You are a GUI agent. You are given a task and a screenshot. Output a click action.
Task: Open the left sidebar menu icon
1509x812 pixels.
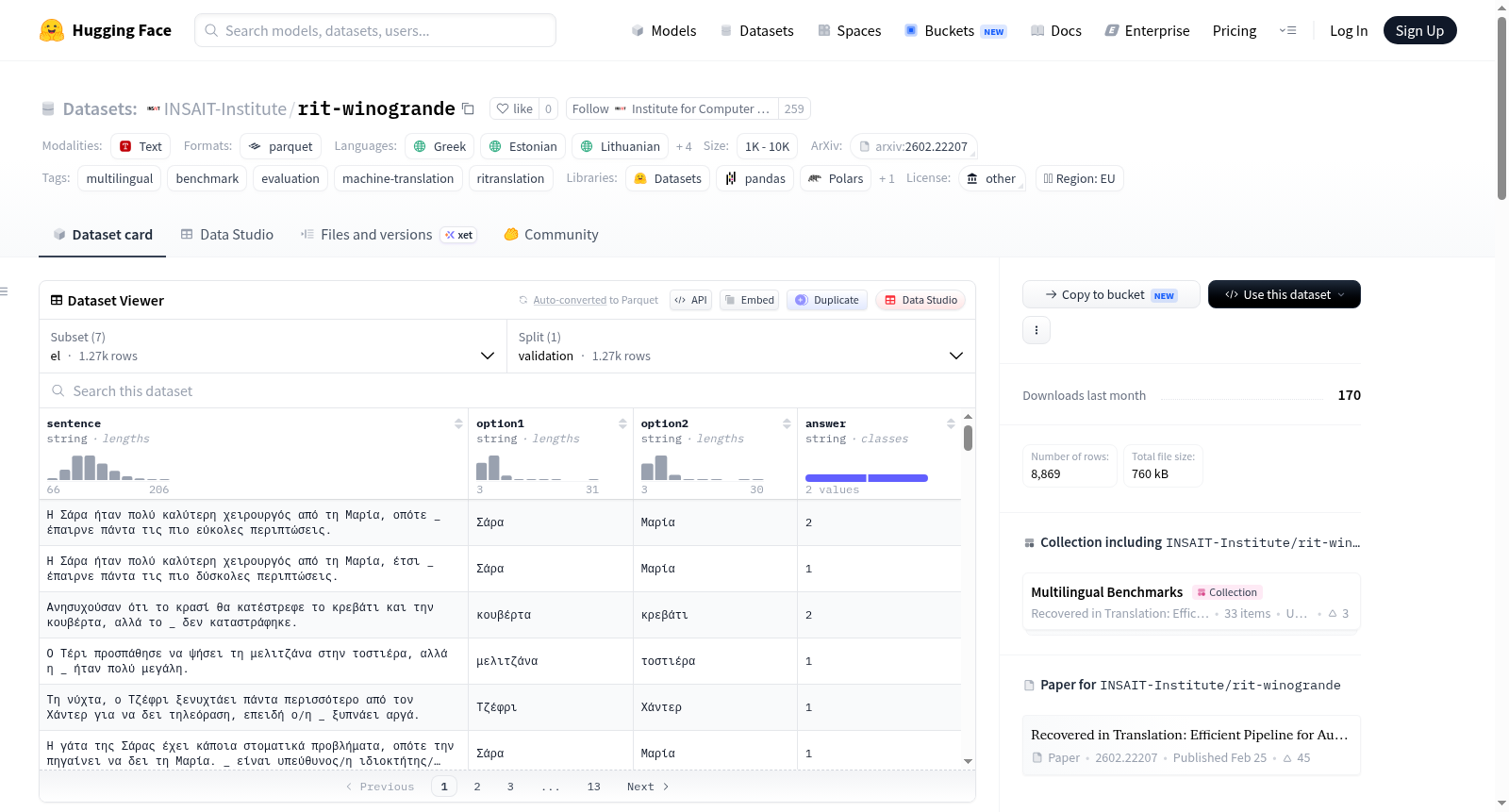5,291
